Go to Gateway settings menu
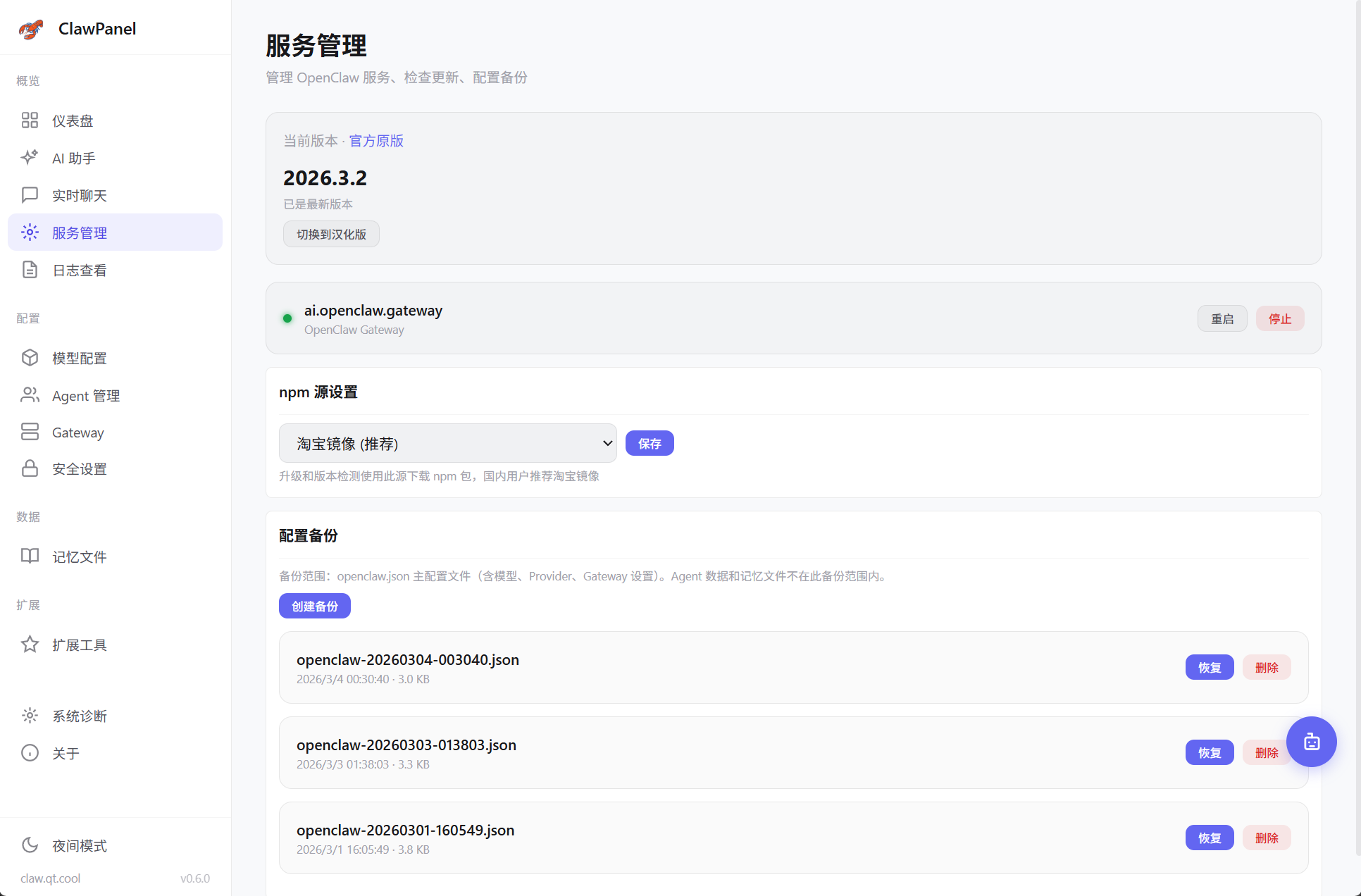This screenshot has width=1361, height=896. (115, 432)
